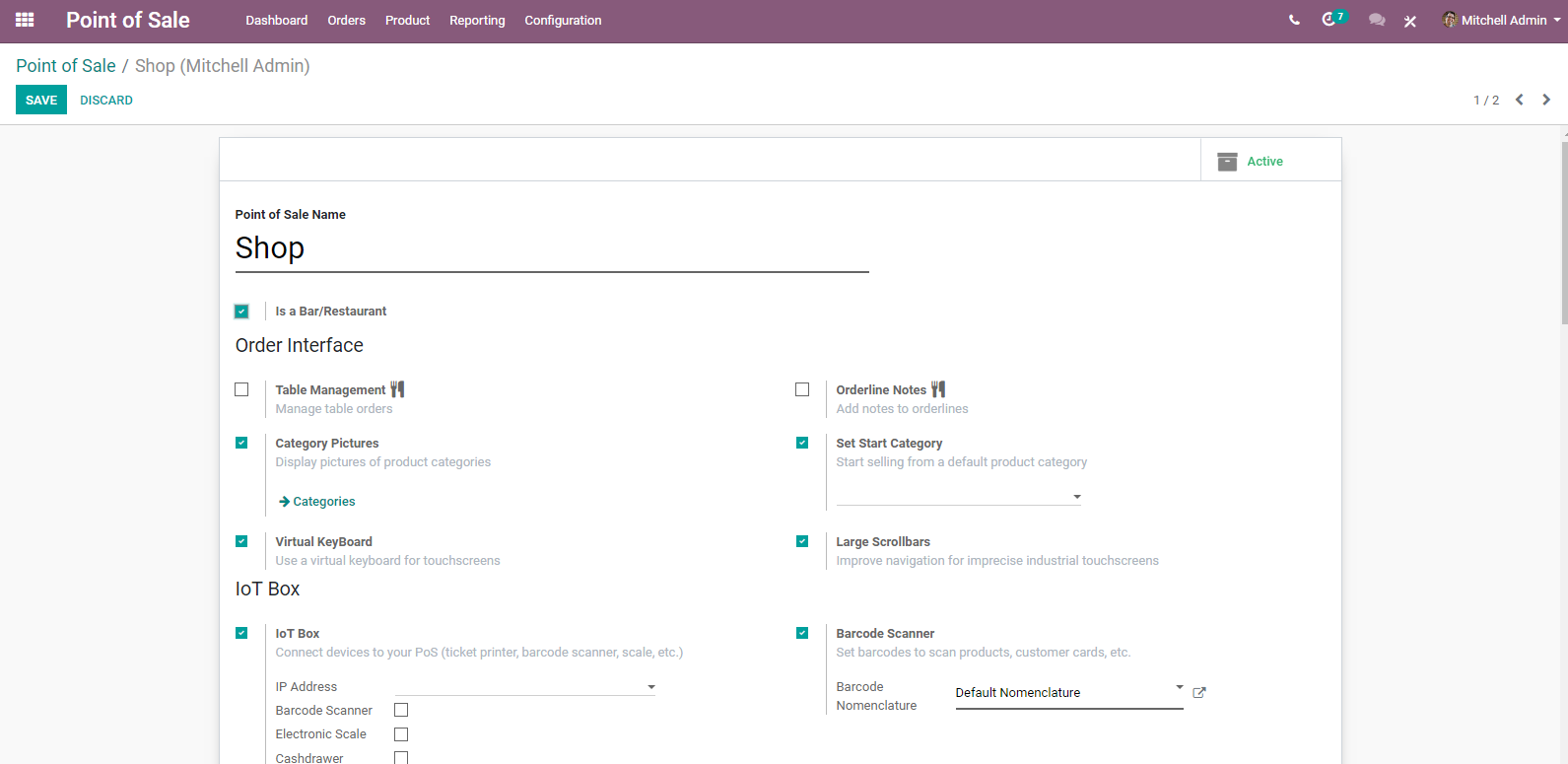Open the Product menu
Screen dimensions: 1568x764
408,20
